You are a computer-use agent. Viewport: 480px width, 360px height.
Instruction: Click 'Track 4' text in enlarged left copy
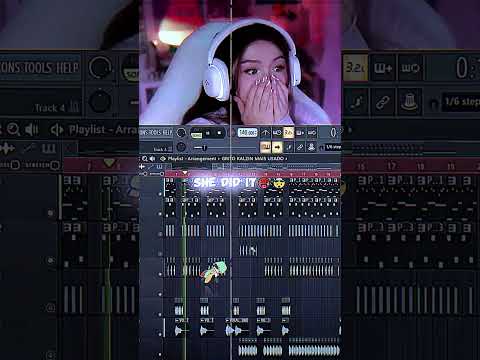[x=50, y=108]
